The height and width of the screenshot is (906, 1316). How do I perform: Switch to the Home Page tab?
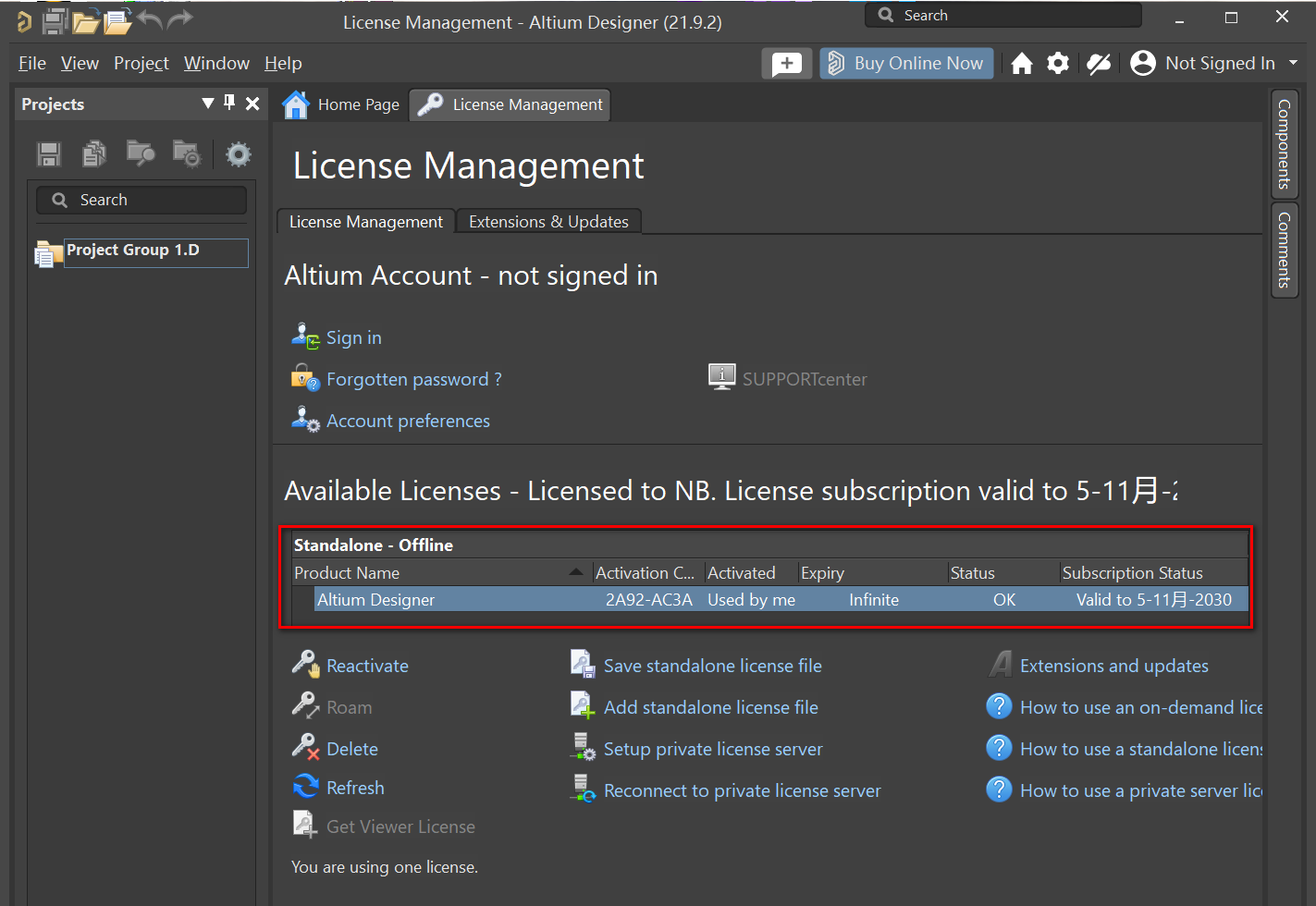341,104
